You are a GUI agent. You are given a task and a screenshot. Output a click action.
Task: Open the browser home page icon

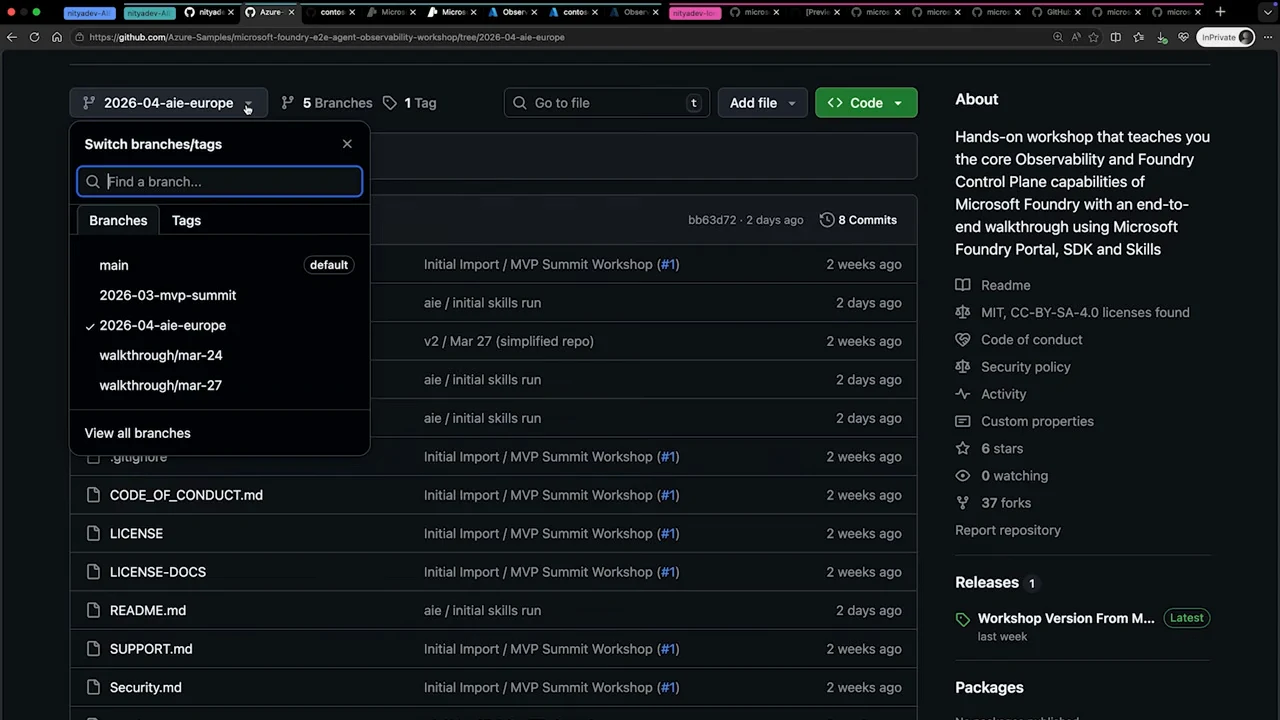[x=56, y=37]
